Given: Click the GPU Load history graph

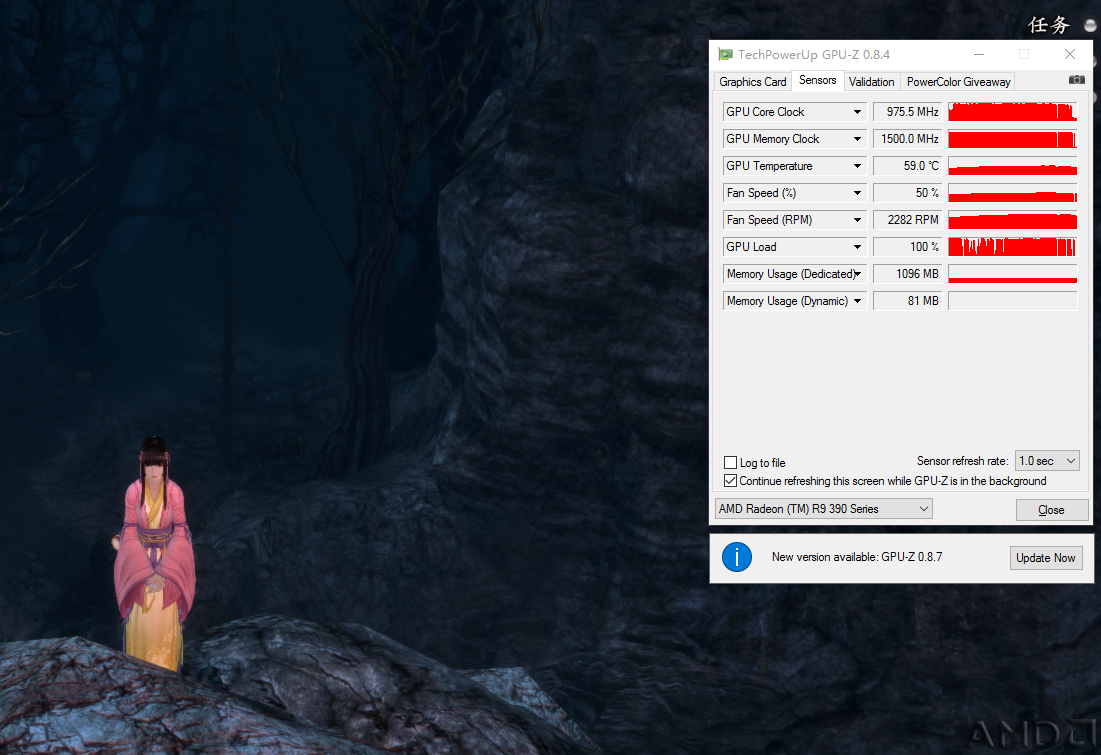Looking at the screenshot, I should pos(1013,247).
